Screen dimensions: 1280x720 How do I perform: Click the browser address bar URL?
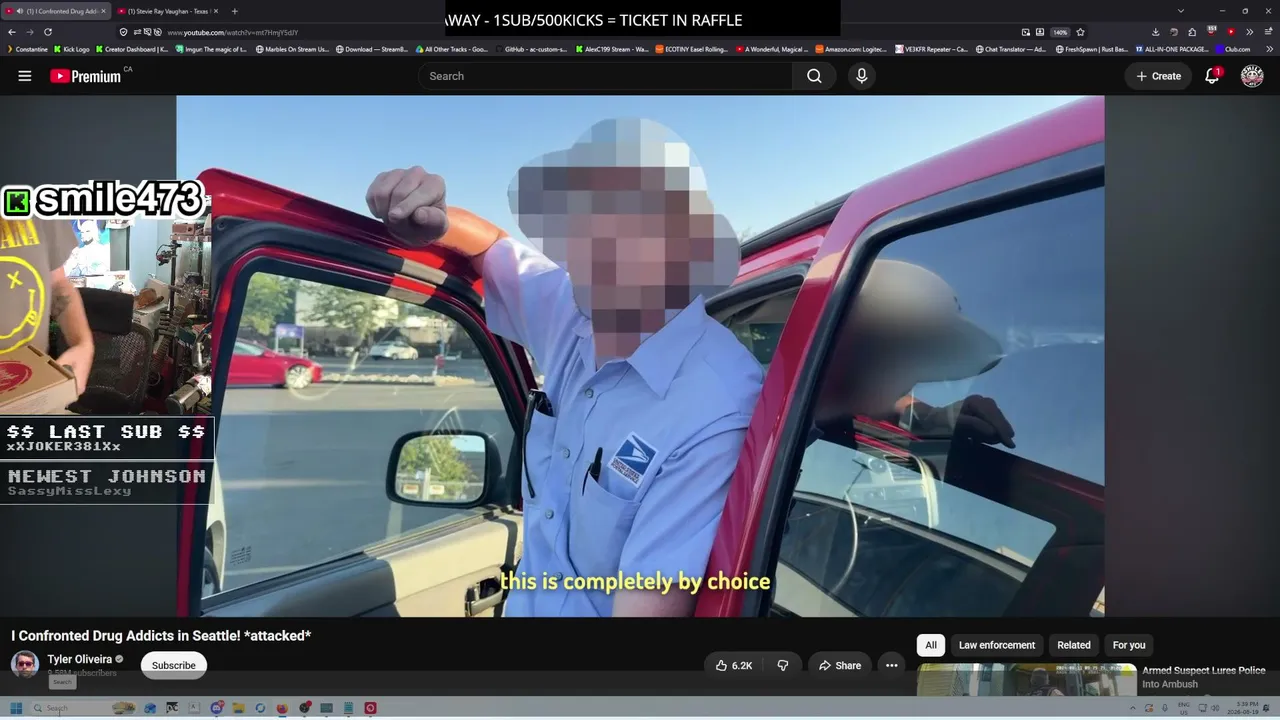[232, 32]
